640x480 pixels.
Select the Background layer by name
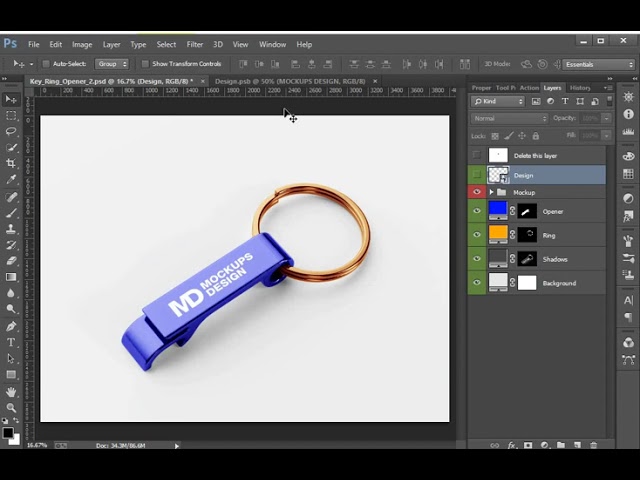[559, 283]
